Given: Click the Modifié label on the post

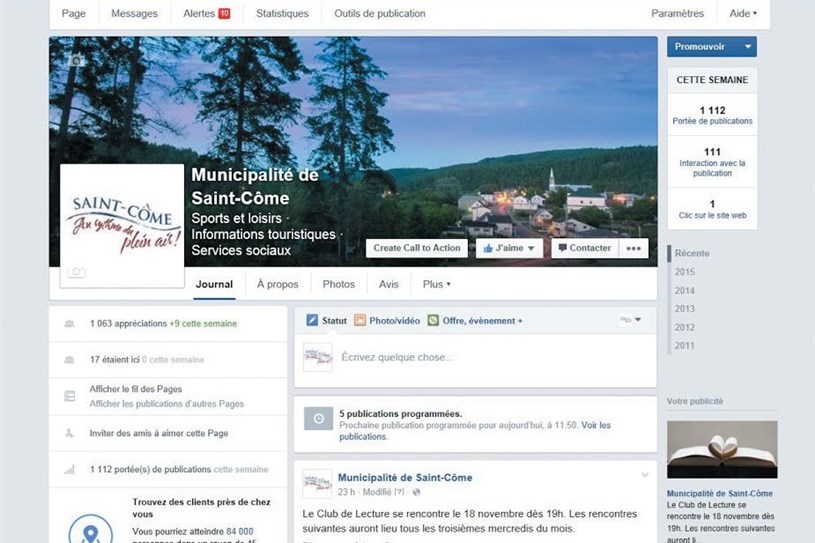Looking at the screenshot, I should click(x=377, y=492).
